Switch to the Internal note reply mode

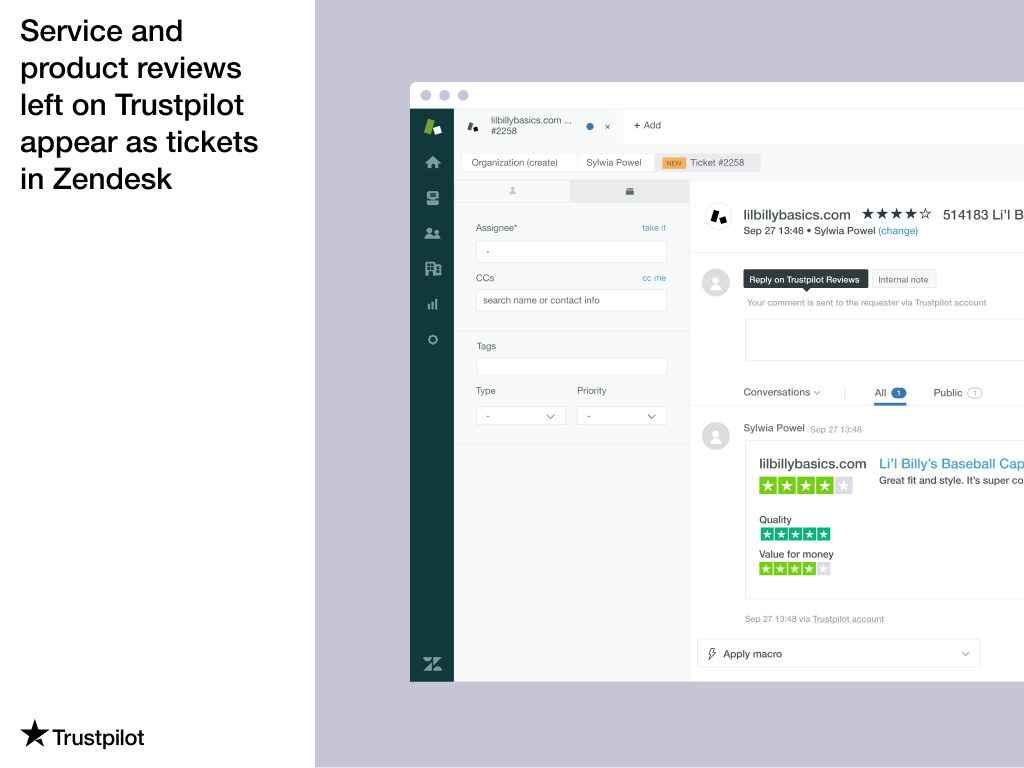pos(903,279)
